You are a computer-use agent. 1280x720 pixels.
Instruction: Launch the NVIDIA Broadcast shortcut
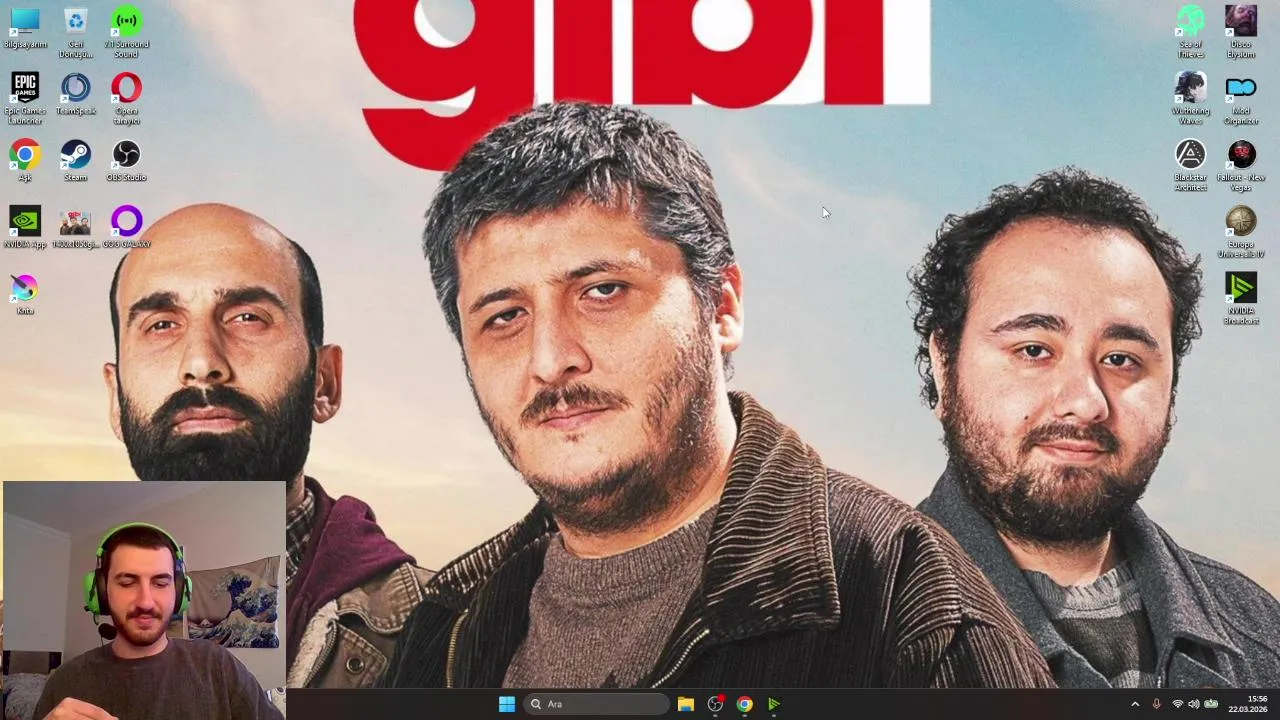(1241, 298)
